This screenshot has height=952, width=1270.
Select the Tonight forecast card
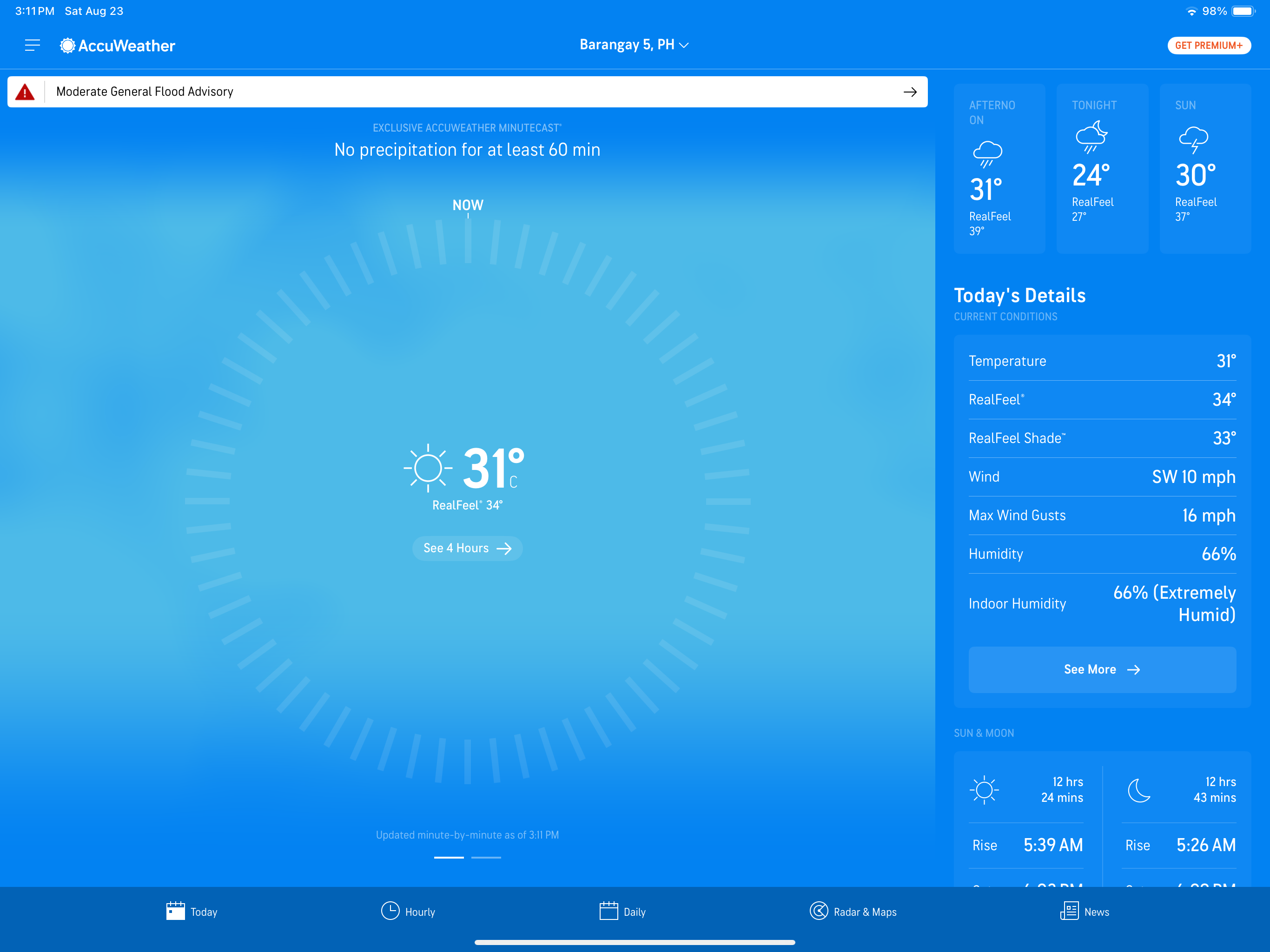[1102, 169]
